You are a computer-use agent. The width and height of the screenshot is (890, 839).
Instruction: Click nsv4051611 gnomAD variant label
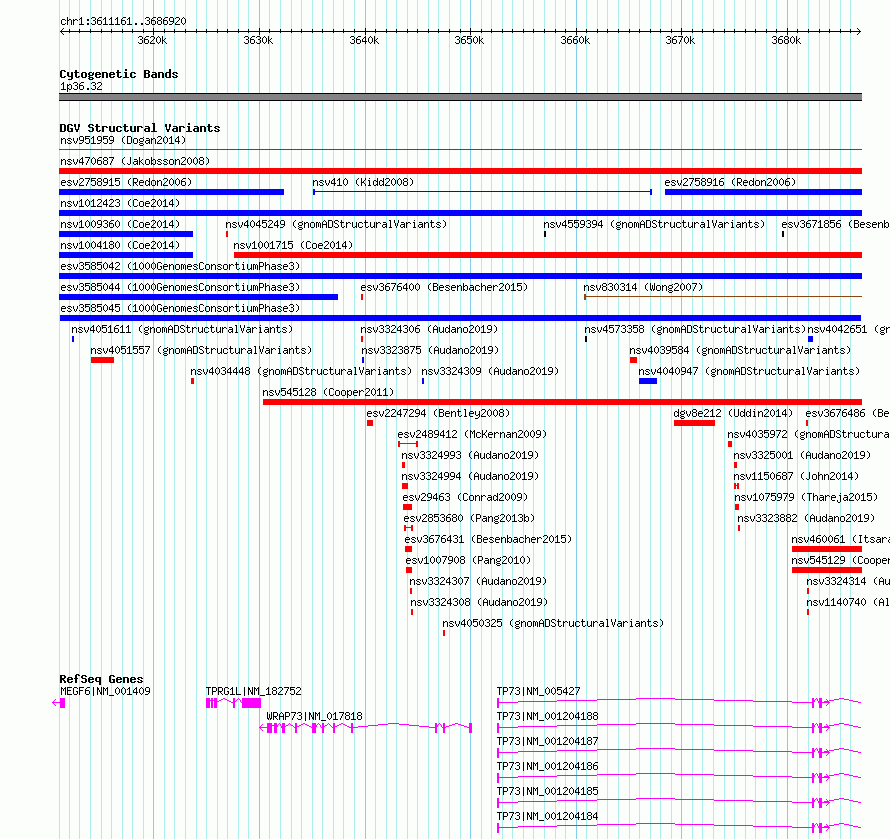[x=182, y=329]
